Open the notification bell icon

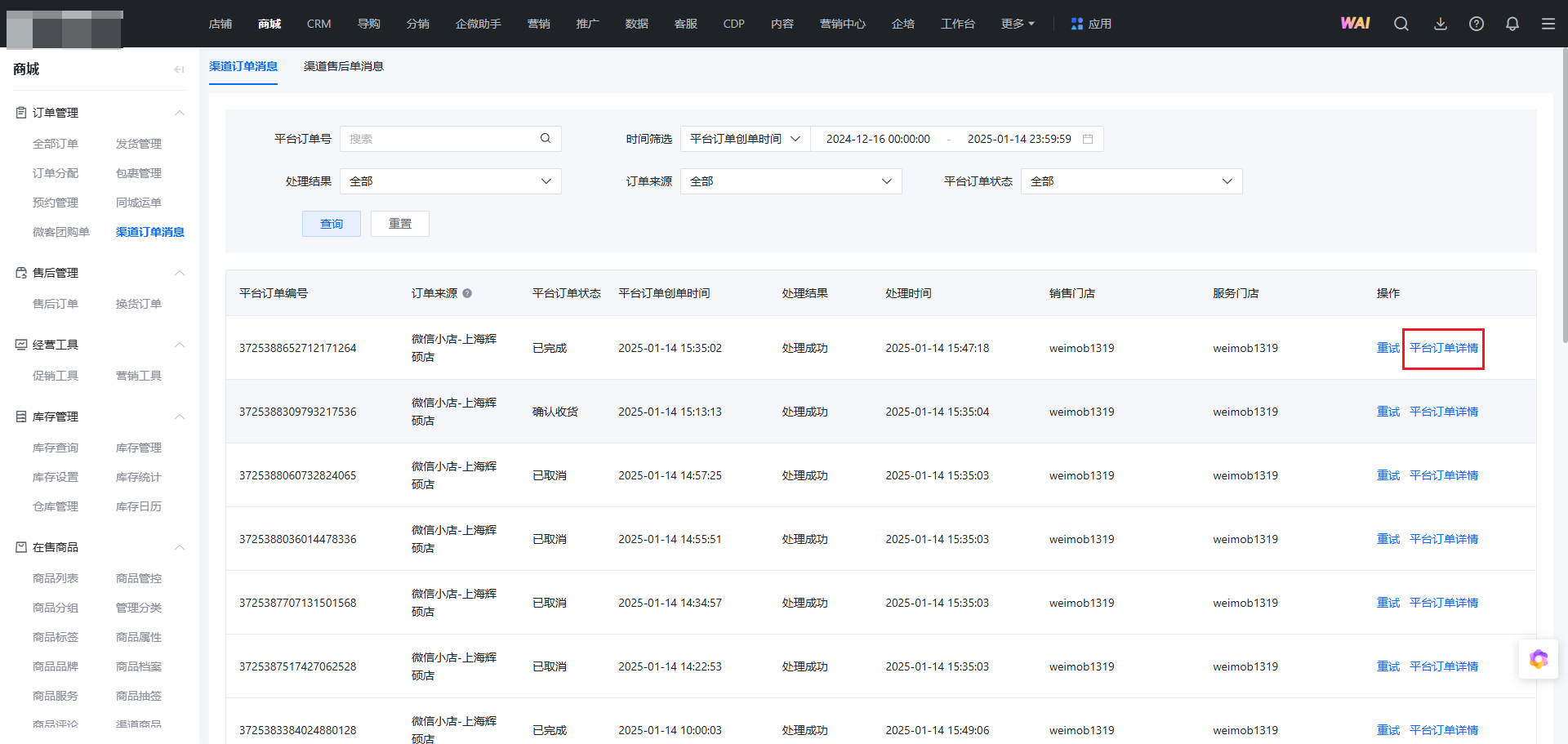1512,24
